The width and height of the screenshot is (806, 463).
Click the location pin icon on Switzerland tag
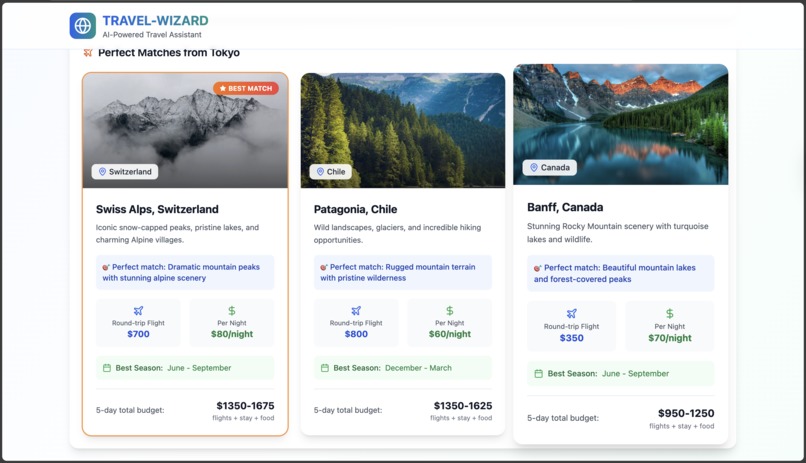coord(102,172)
